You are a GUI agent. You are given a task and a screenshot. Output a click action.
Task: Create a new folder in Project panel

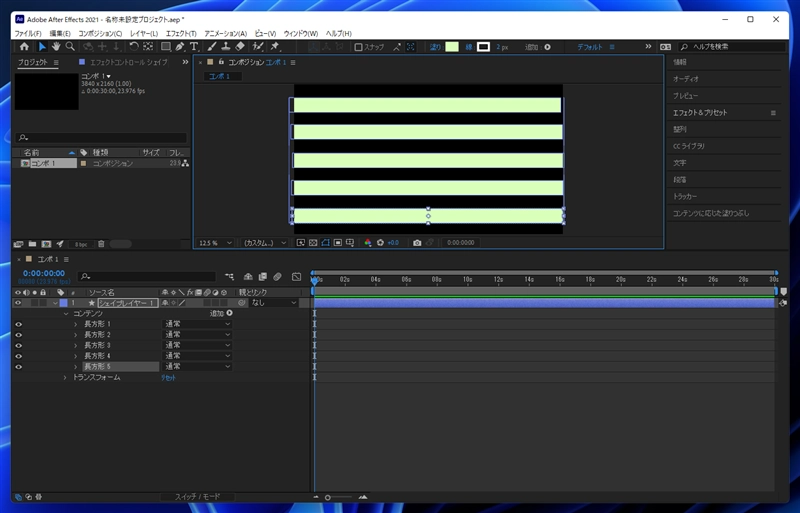click(x=32, y=243)
